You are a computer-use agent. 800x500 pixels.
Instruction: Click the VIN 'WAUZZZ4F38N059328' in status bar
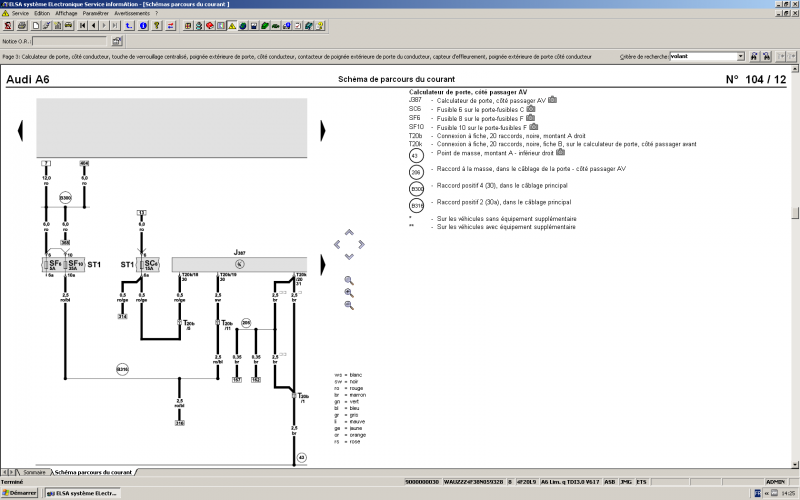click(473, 482)
